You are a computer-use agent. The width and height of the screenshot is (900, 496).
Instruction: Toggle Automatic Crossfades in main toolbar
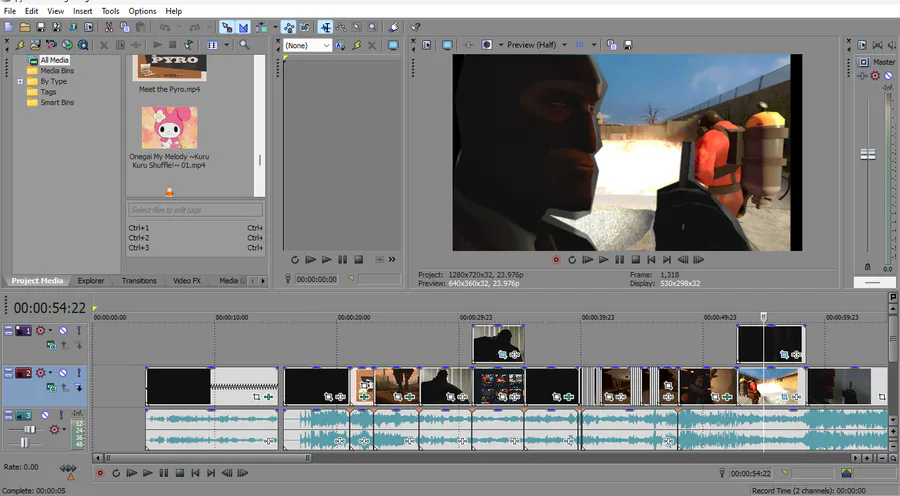pos(243,27)
